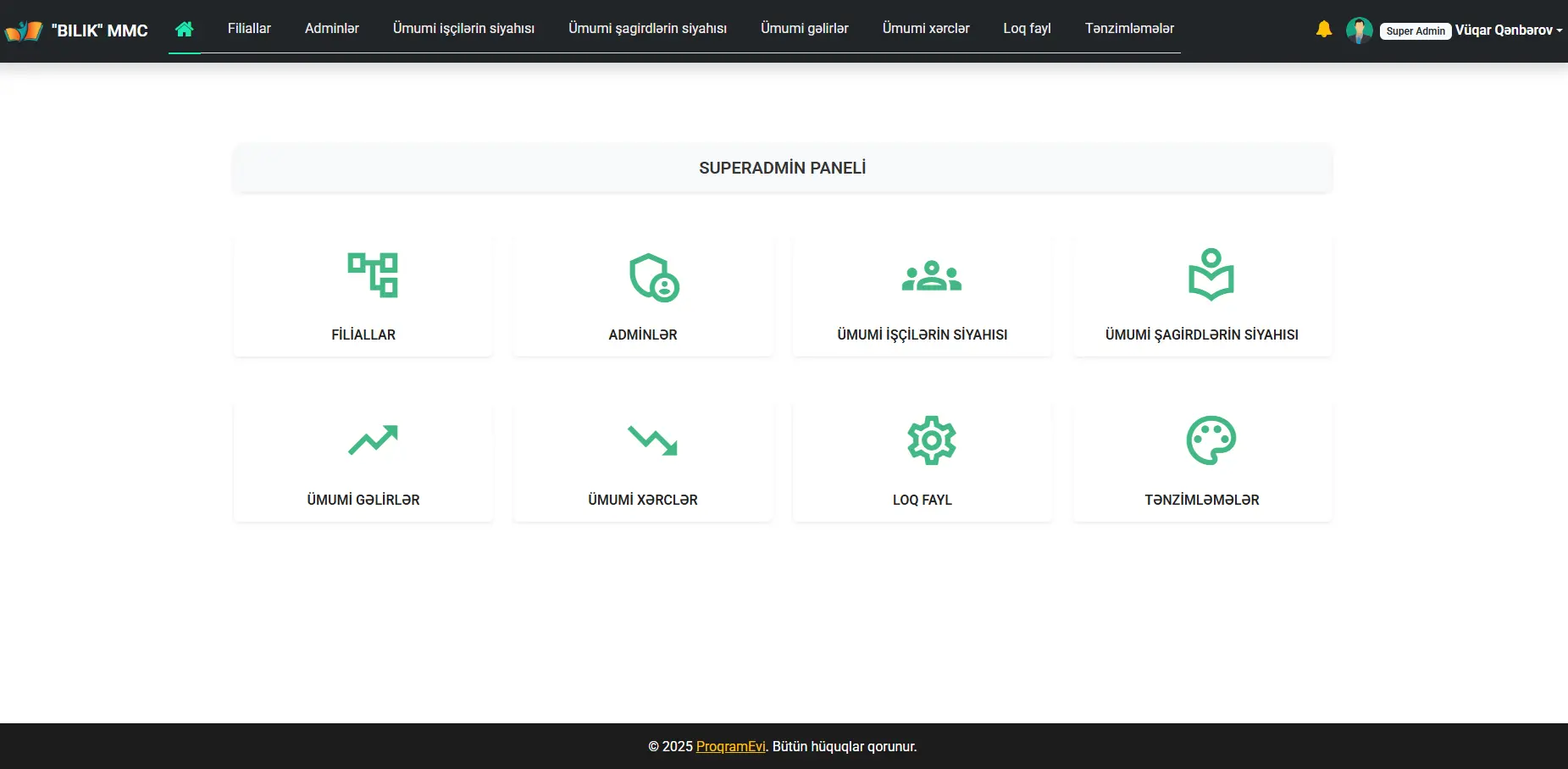
Task: Expand the Vüqar Qənbərov user dropdown
Action: [1508, 30]
